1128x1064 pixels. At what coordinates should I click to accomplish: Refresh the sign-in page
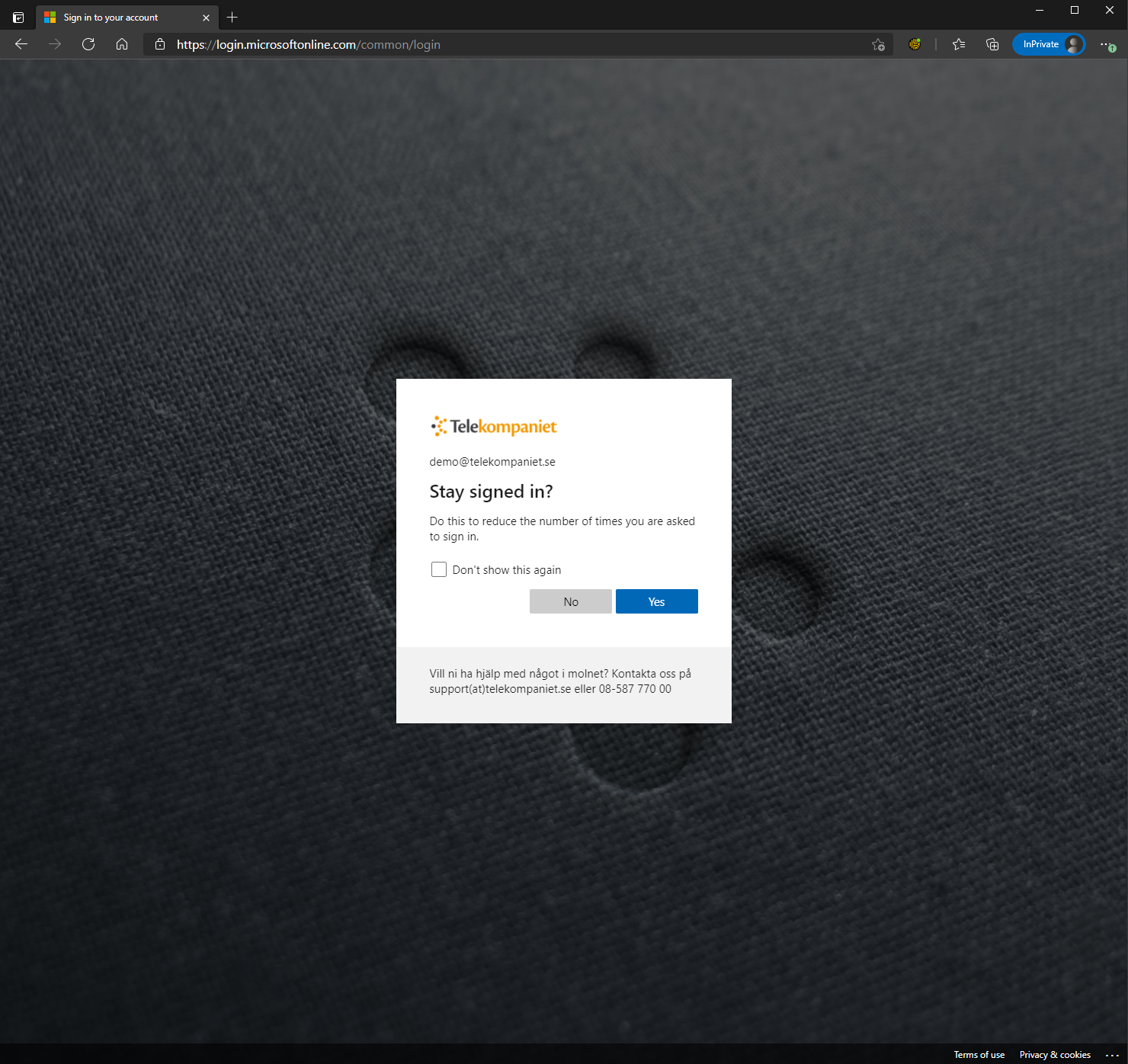pyautogui.click(x=88, y=44)
